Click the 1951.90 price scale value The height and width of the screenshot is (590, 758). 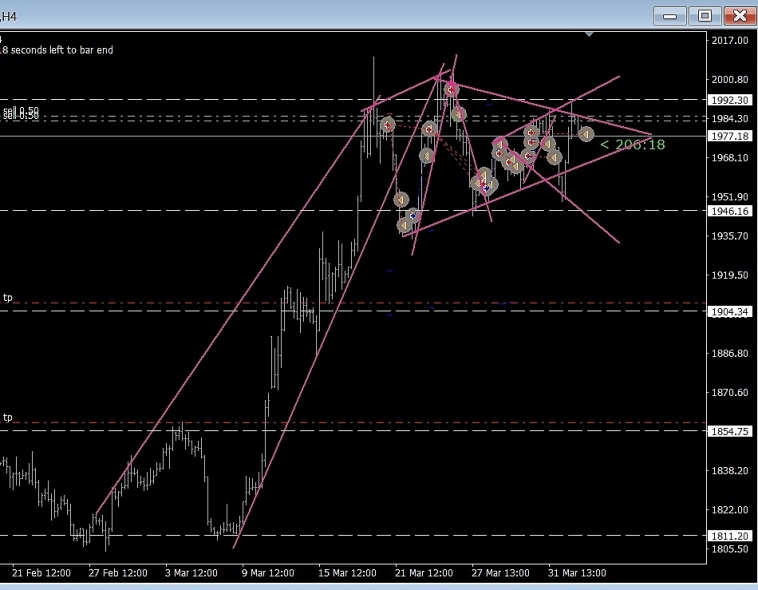[730, 197]
